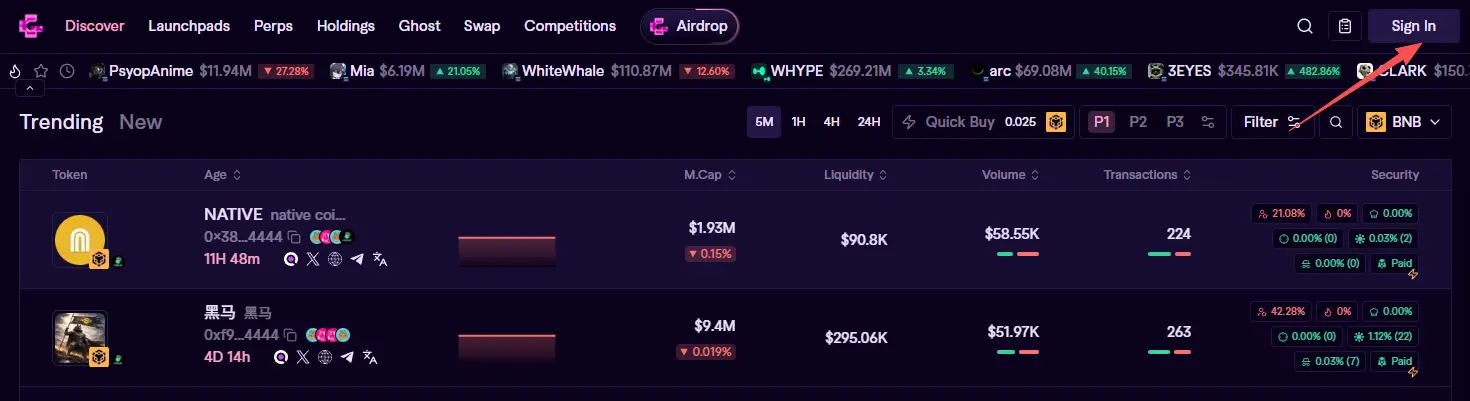Image resolution: width=1470 pixels, height=401 pixels.
Task: Copy the NATIVE token contract address
Action: point(294,237)
